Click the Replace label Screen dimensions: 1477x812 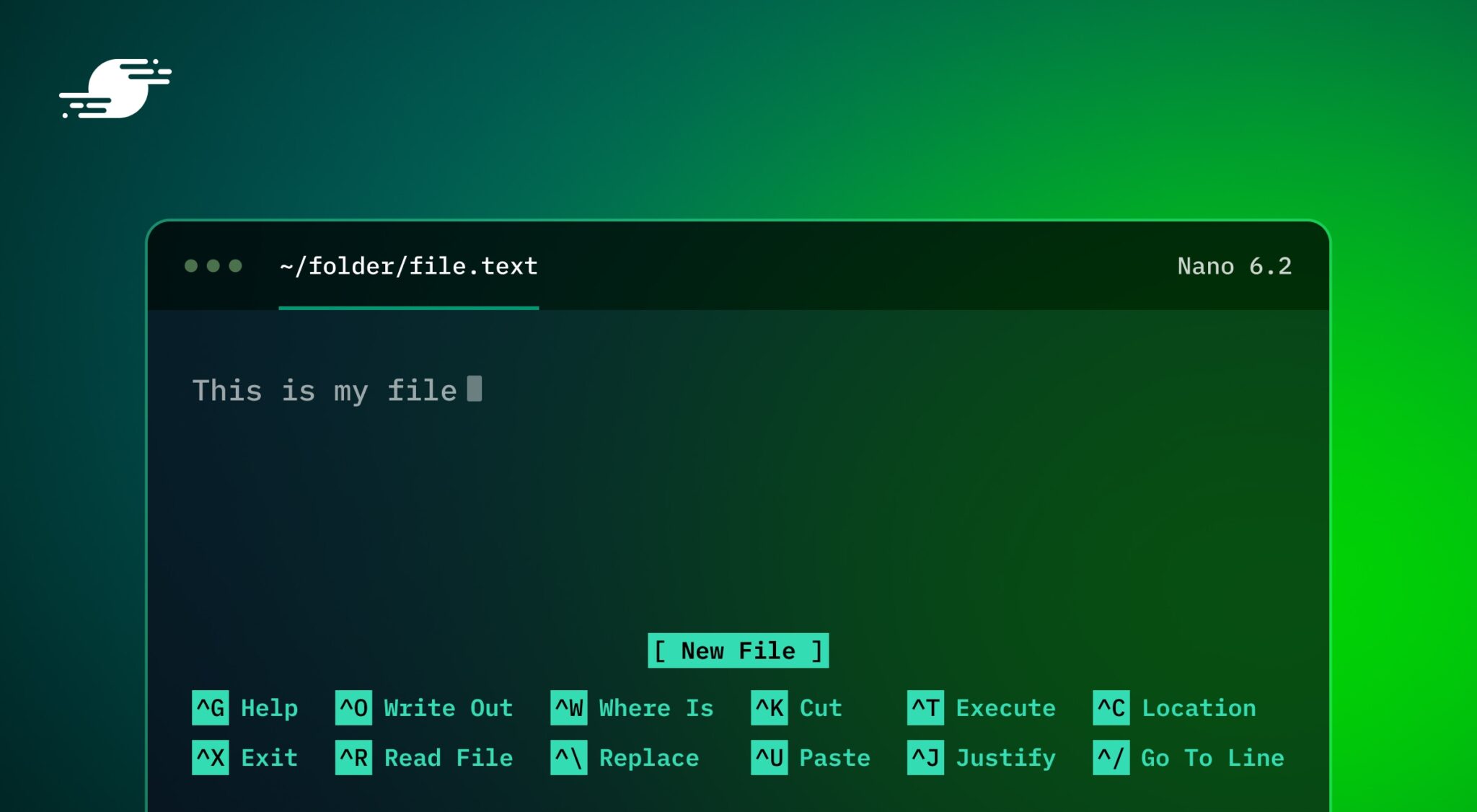click(649, 758)
